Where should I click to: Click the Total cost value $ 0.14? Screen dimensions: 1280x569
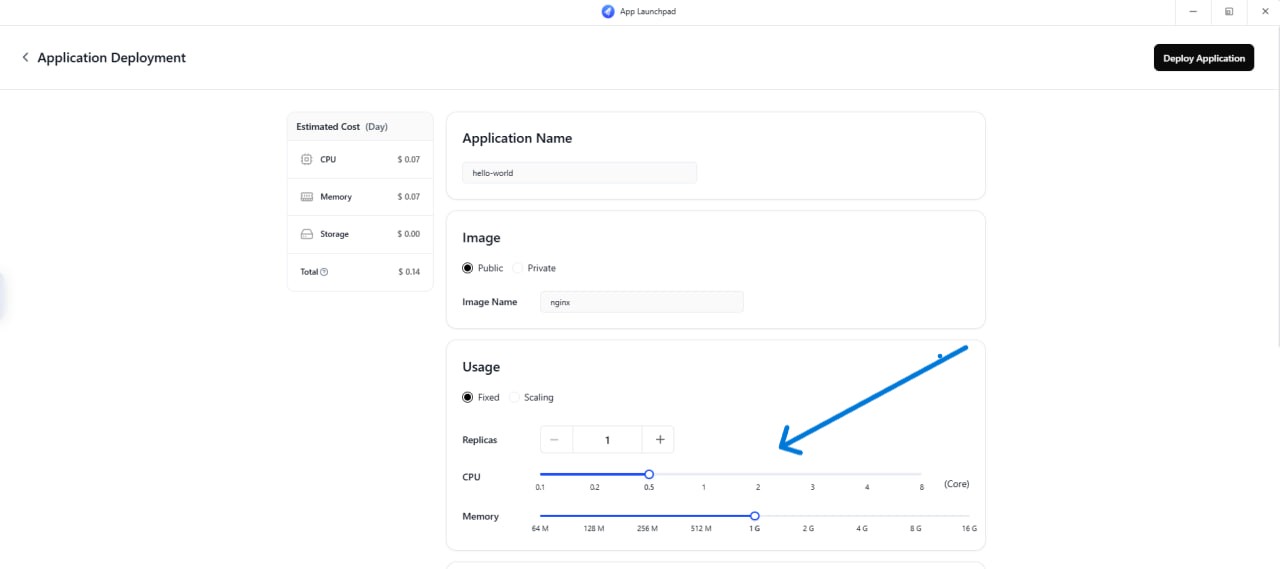(409, 272)
